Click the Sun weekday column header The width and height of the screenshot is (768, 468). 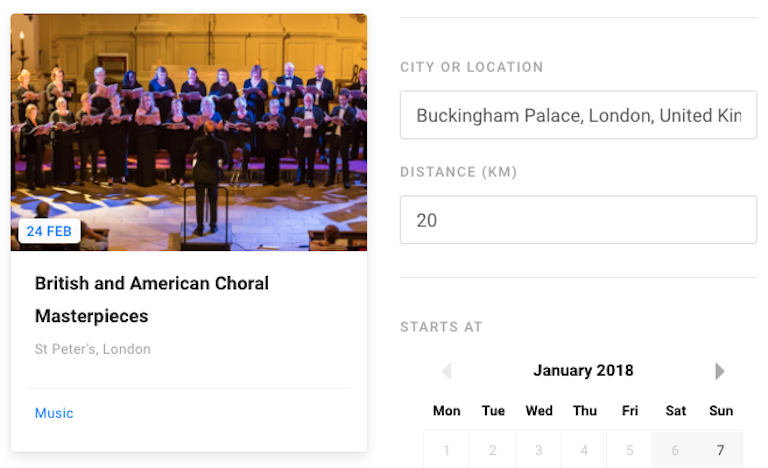pyautogui.click(x=720, y=410)
